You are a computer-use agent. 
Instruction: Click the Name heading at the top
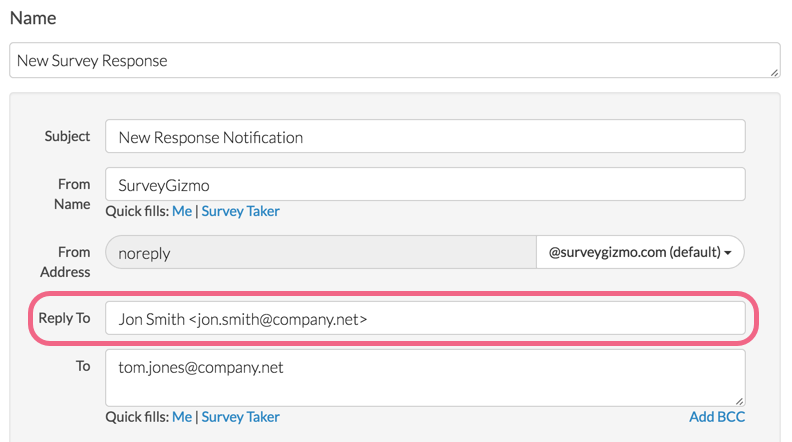(x=33, y=18)
